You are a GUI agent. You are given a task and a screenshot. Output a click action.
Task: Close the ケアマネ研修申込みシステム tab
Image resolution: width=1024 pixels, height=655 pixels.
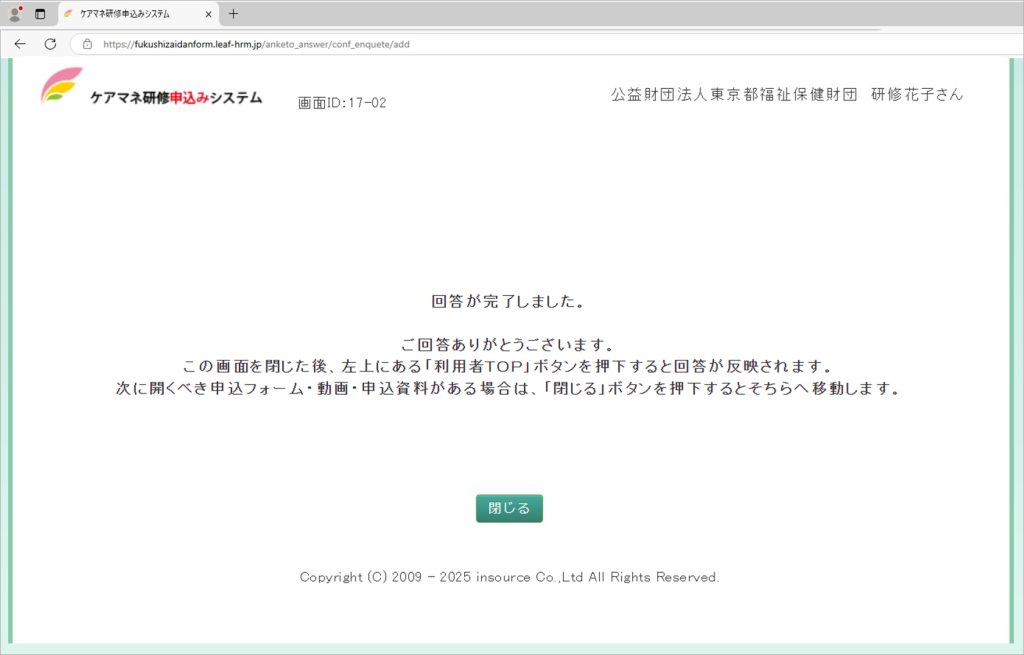coord(208,14)
